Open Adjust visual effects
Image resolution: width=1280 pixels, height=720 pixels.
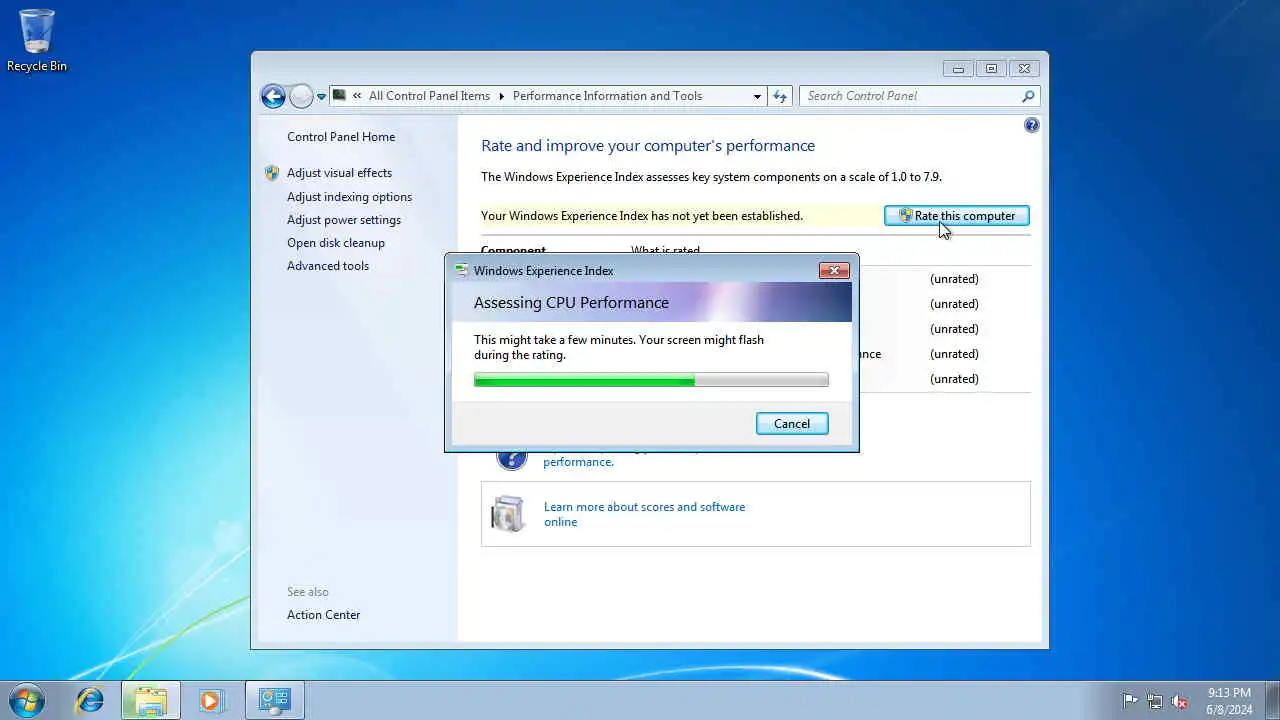coord(339,173)
